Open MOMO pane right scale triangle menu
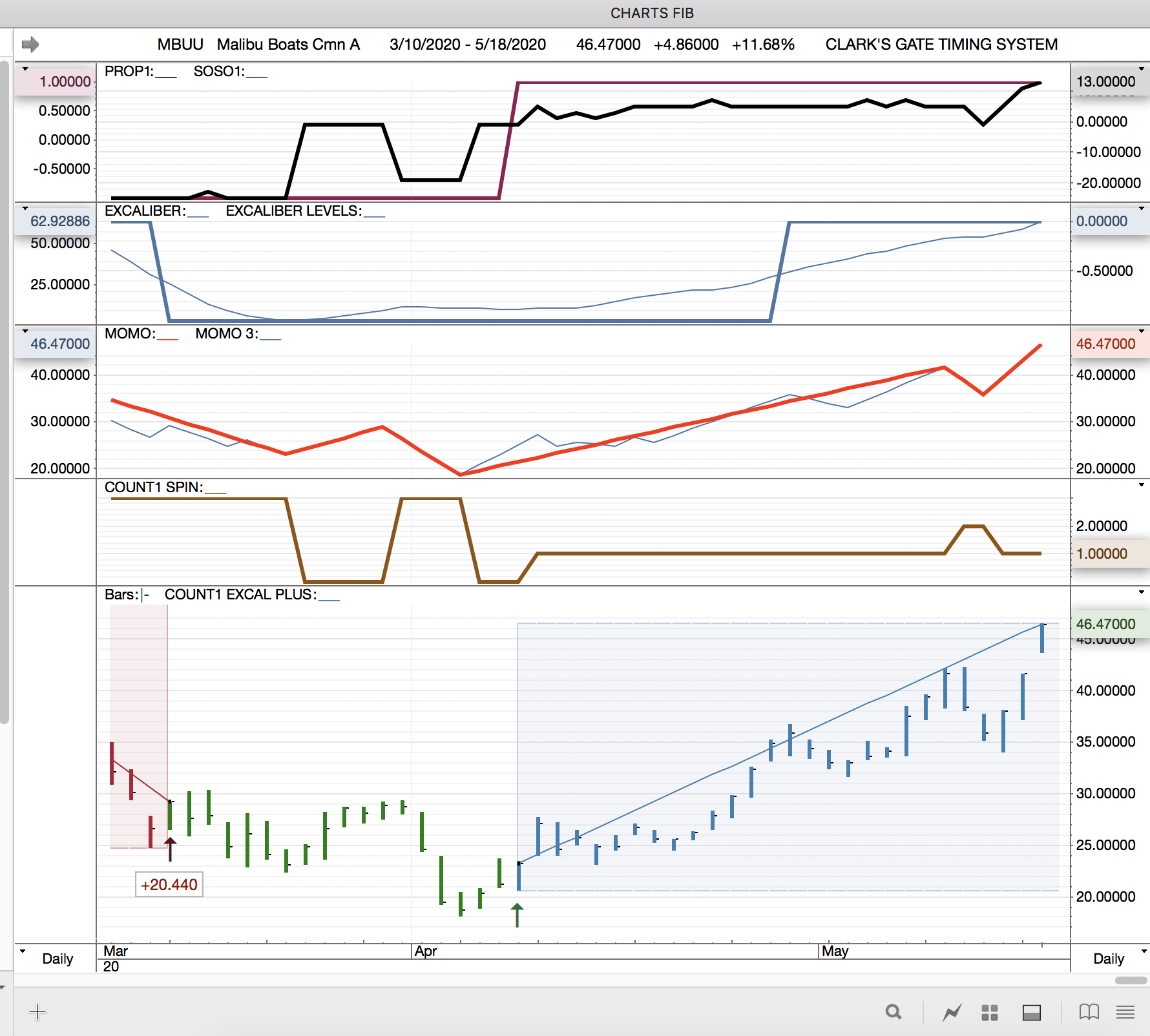Screen dimensions: 1150x1036 pos(1142,331)
